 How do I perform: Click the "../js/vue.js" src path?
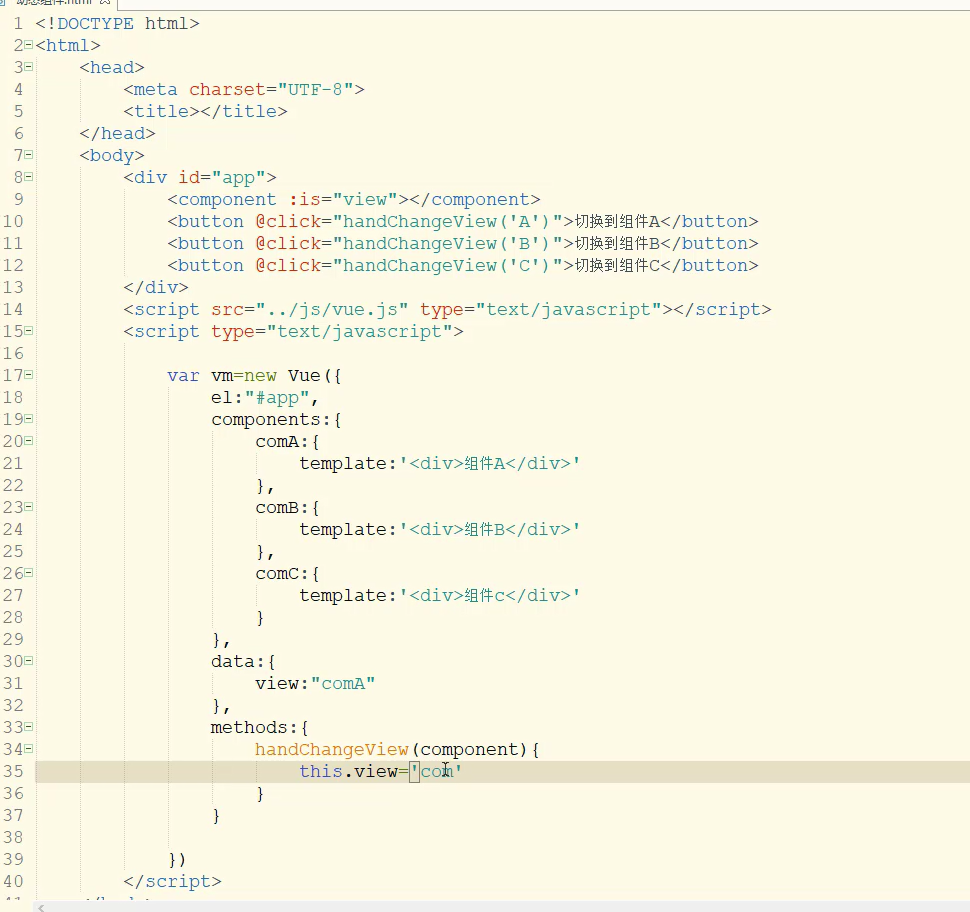point(332,309)
